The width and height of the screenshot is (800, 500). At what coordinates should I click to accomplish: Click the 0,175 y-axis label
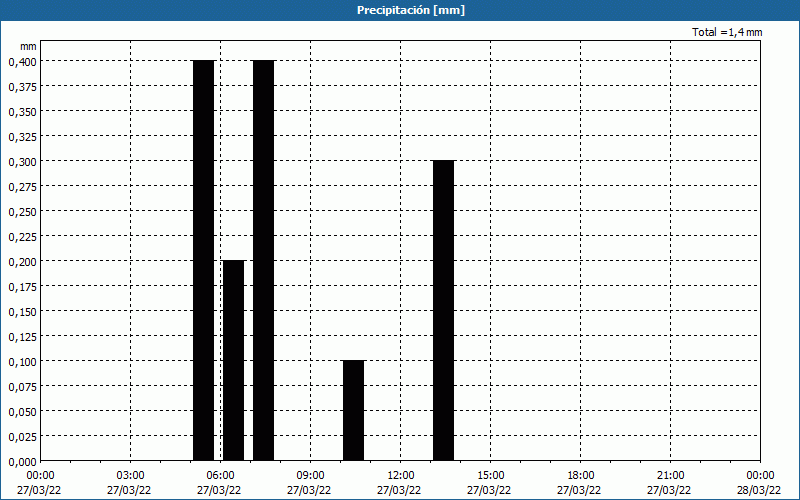pos(22,287)
